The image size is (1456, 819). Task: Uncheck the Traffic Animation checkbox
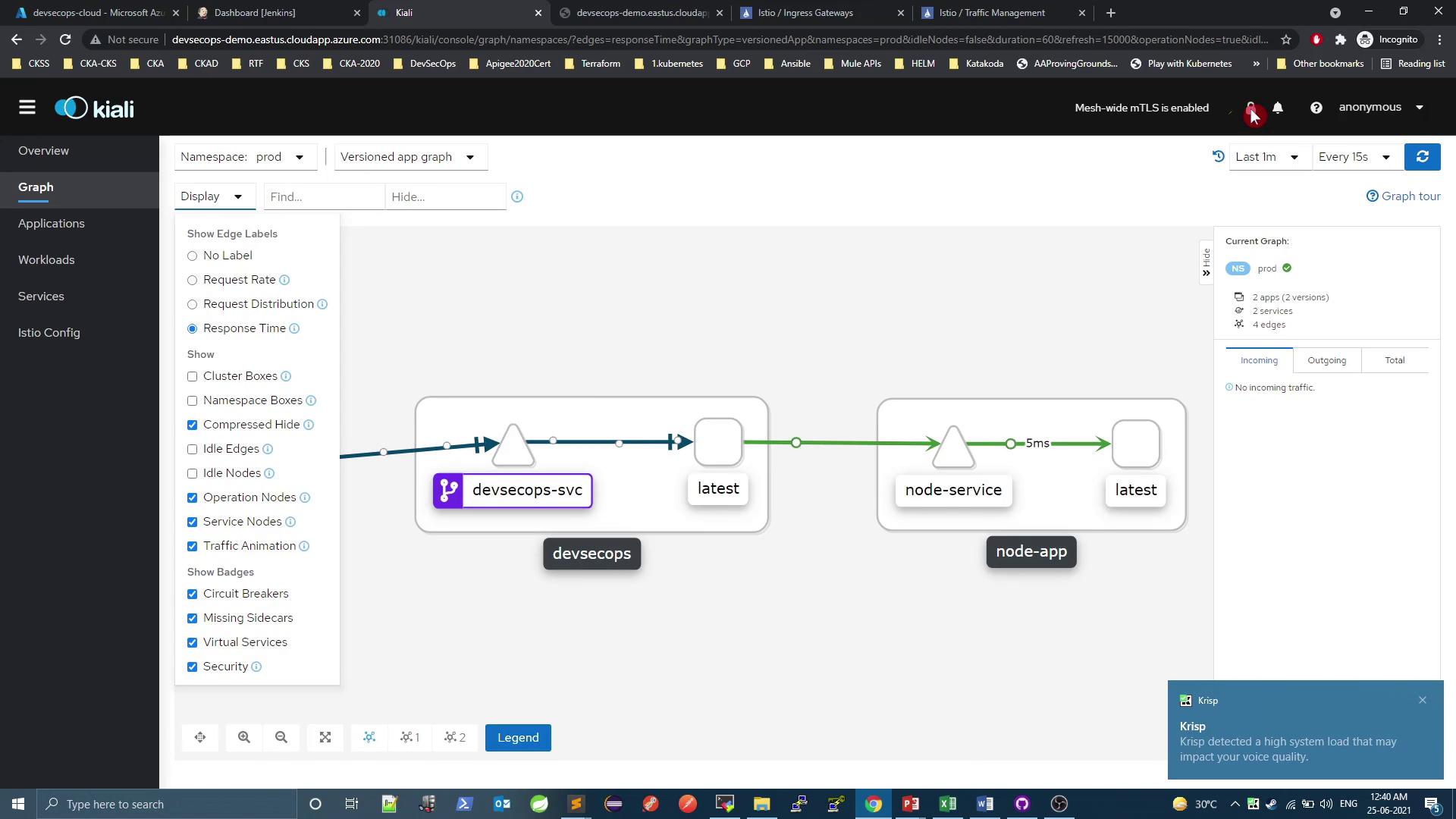(x=192, y=546)
